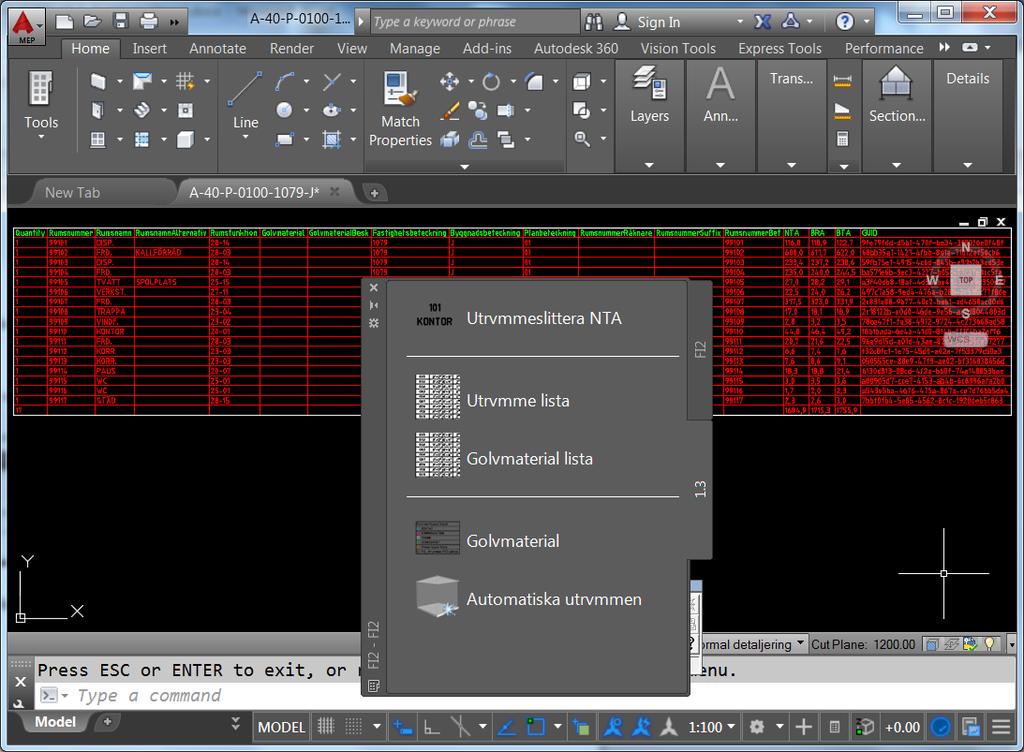Toggle object snap square icon
Screen dimensions: 1024x752
(536, 726)
